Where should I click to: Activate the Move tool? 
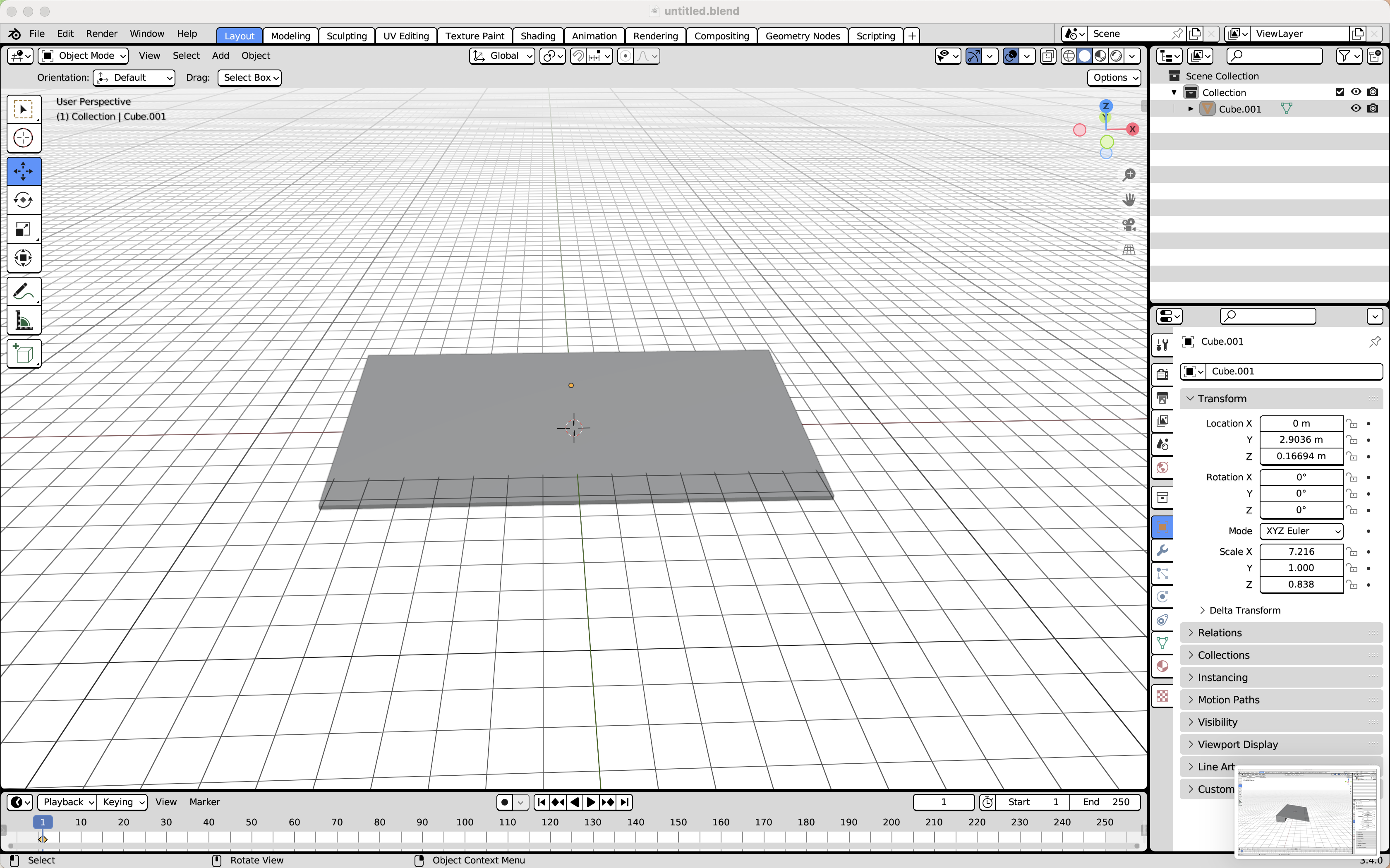tap(24, 171)
